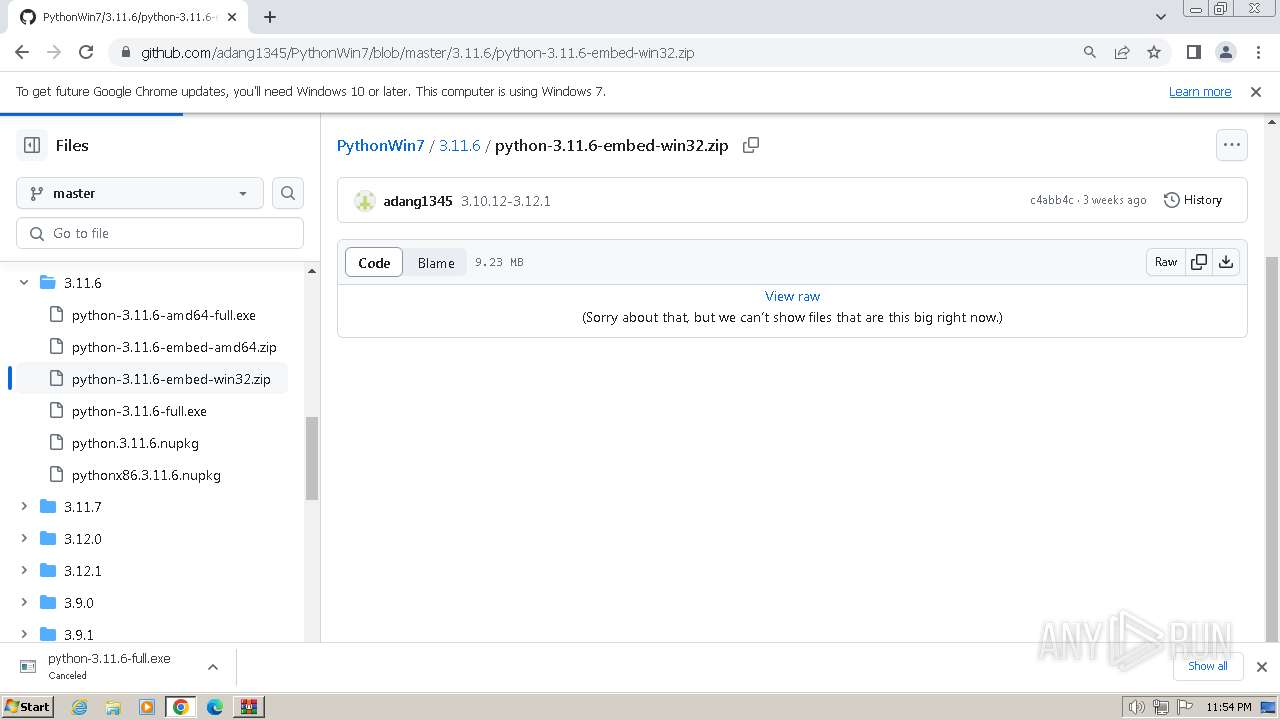Image resolution: width=1280 pixels, height=720 pixels.
Task: Open adang1345 user profile link
Action: click(418, 201)
